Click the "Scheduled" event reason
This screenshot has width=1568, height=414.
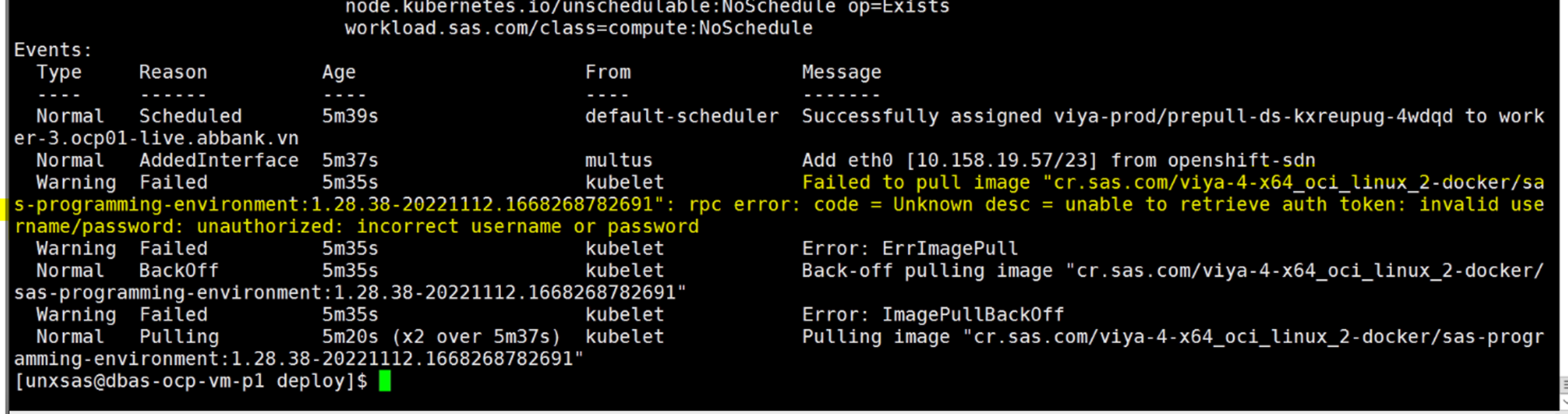point(190,116)
